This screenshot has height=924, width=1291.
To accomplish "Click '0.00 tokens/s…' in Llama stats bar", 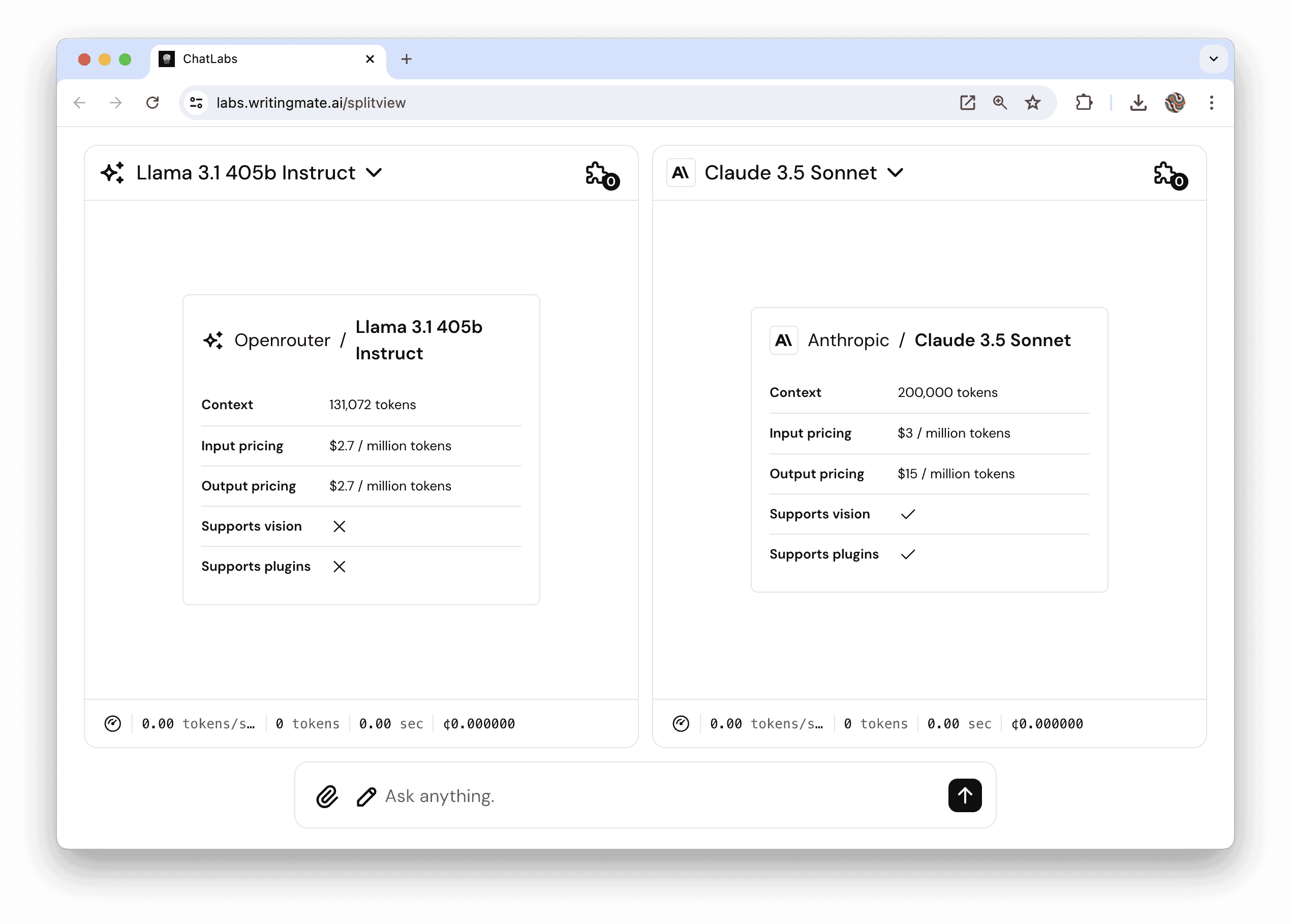I will coord(198,724).
